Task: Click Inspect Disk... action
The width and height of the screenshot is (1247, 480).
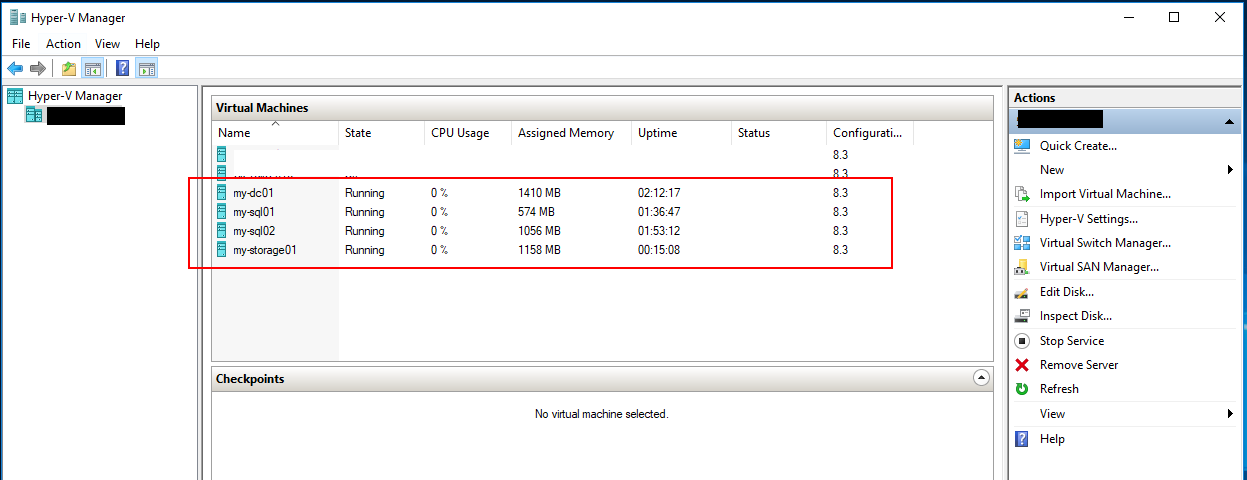Action: click(1076, 316)
